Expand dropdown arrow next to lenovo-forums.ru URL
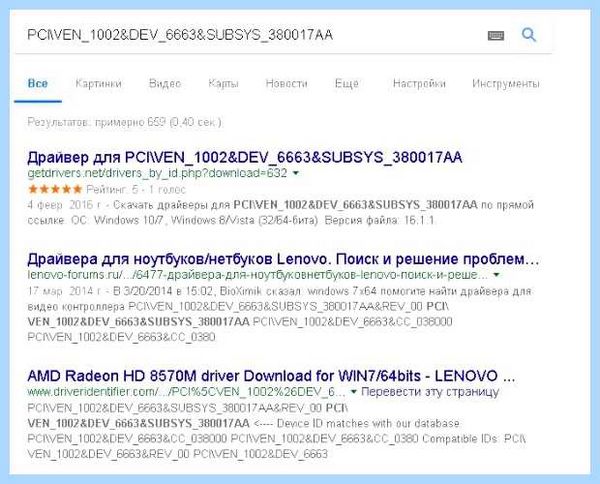Screen dimensions: 600x484 [496, 275]
